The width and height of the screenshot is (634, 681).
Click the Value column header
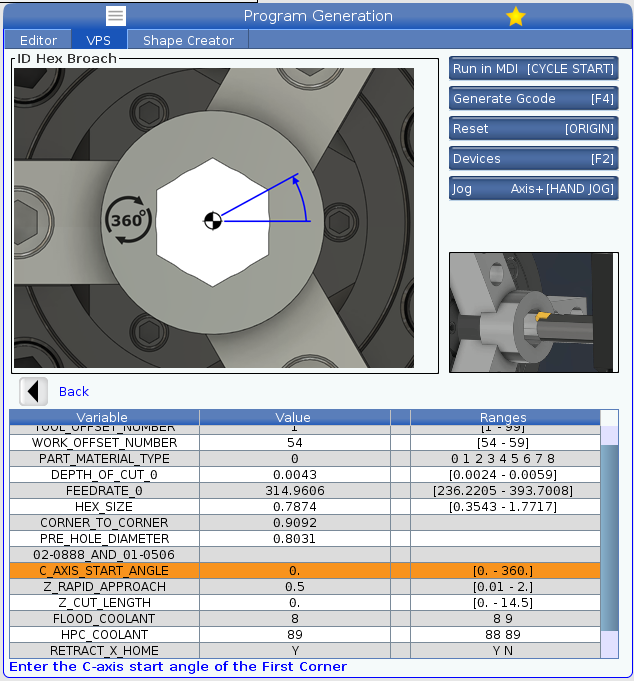click(x=294, y=417)
